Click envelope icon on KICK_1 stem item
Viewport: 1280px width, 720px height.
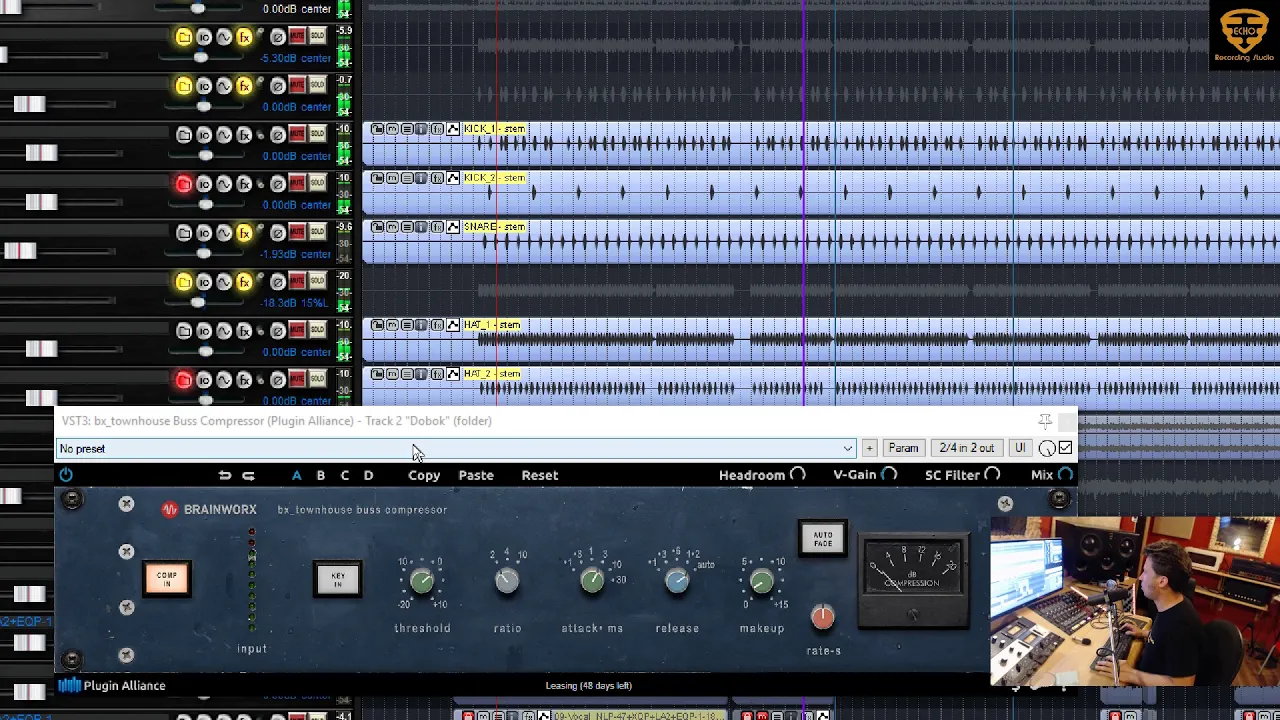(x=453, y=129)
